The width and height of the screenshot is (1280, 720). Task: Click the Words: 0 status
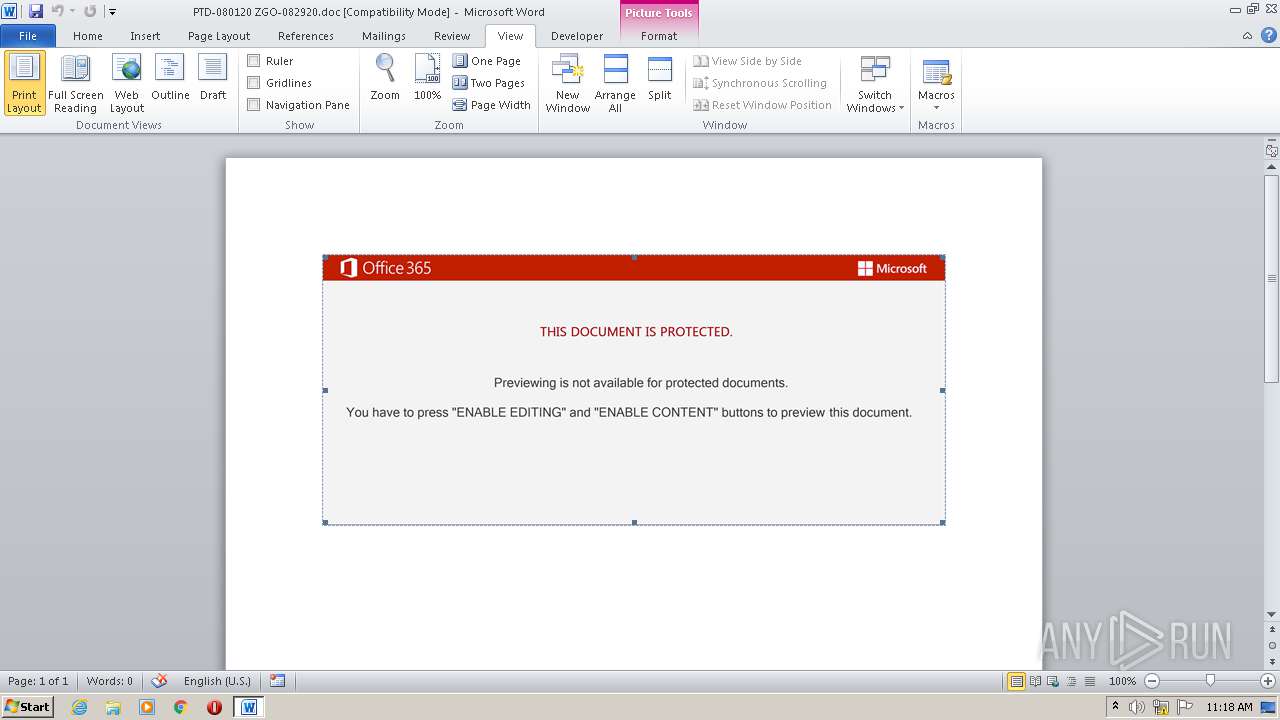(x=109, y=681)
